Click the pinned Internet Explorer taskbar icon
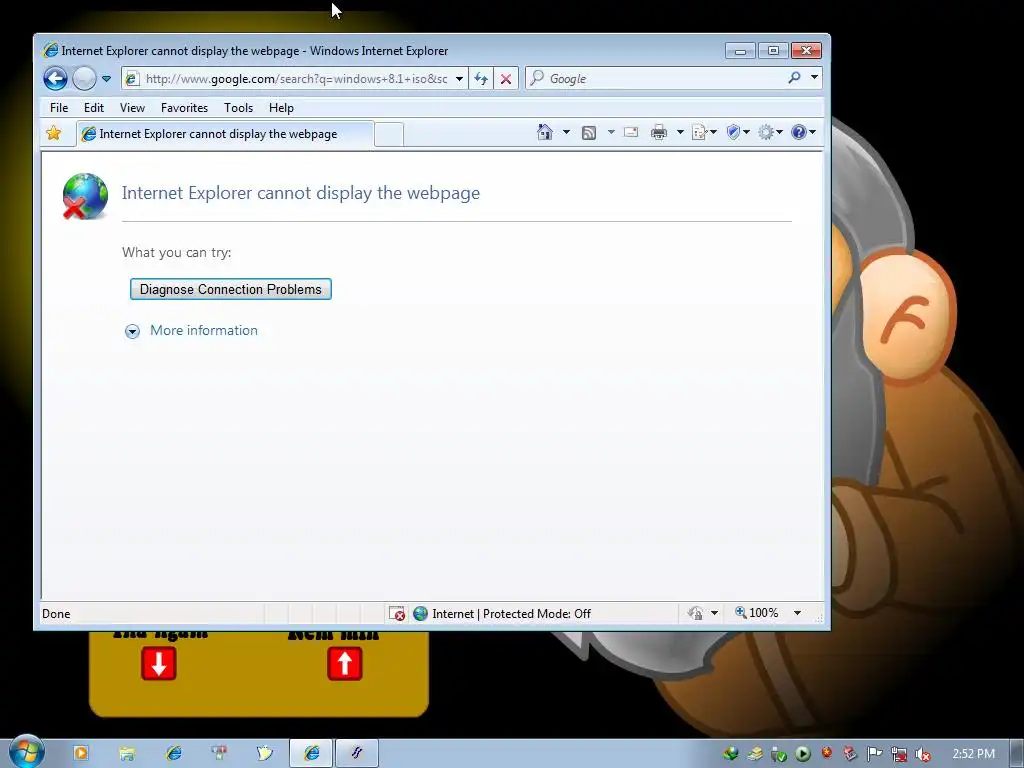This screenshot has height=768, width=1024. (174, 753)
